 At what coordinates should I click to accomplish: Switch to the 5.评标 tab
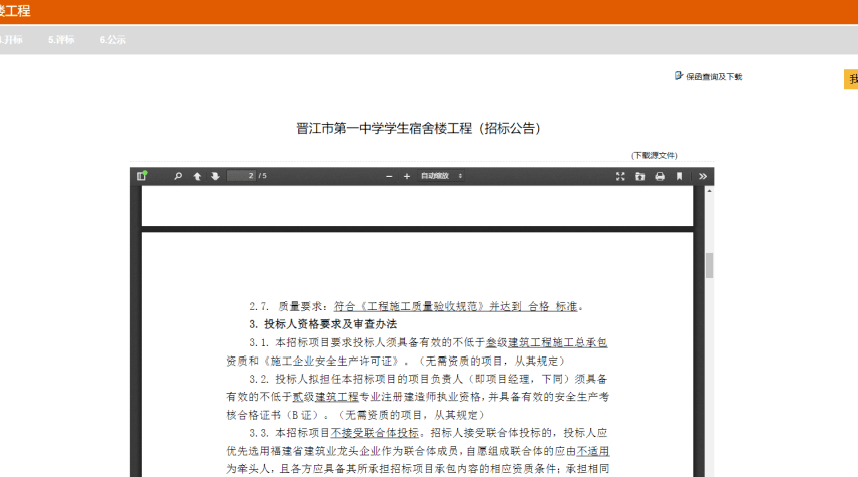tap(61, 39)
